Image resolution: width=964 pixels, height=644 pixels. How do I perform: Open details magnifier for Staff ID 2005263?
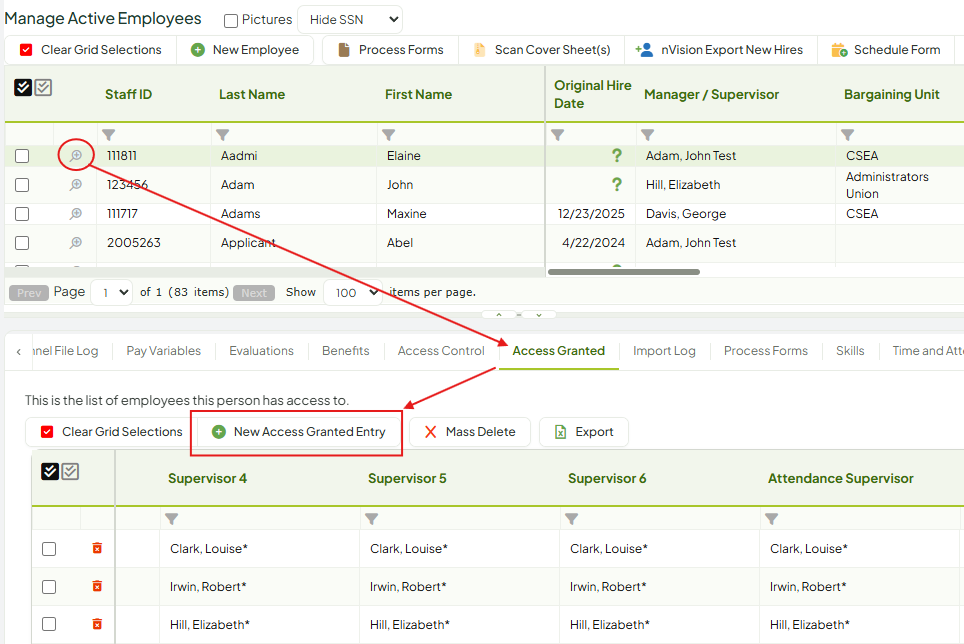[76, 243]
